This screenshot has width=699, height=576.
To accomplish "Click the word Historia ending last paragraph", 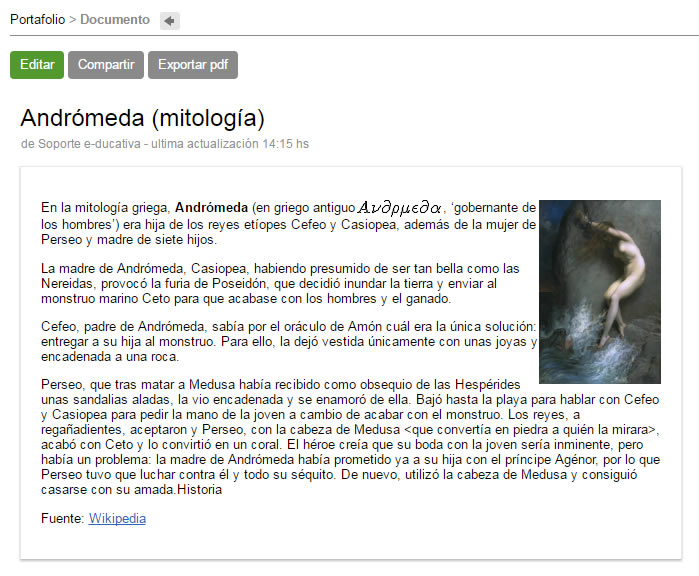I will point(199,490).
